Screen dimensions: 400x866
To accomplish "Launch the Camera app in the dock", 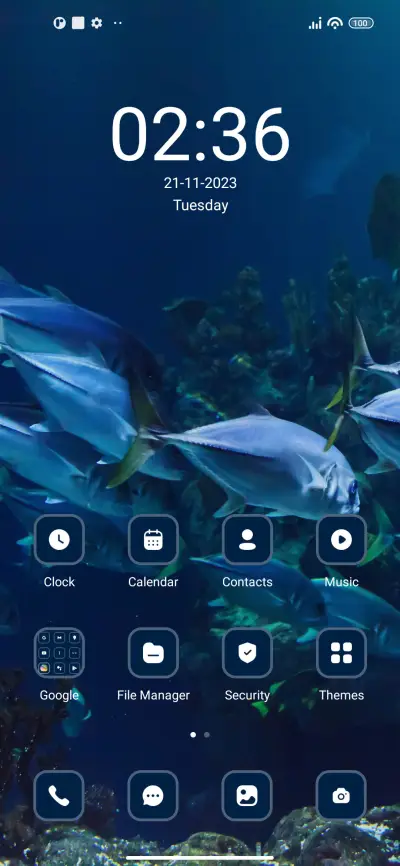I will point(341,795).
